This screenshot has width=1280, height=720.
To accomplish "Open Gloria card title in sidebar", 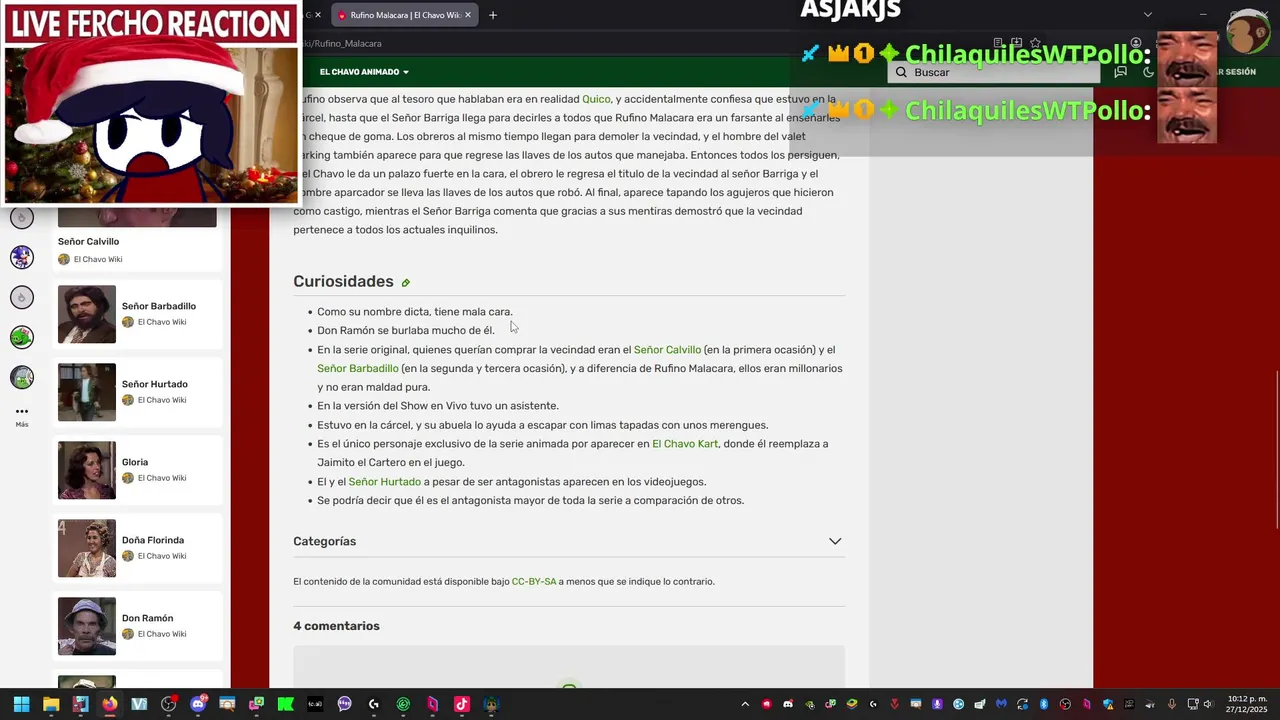I will click(x=135, y=462).
